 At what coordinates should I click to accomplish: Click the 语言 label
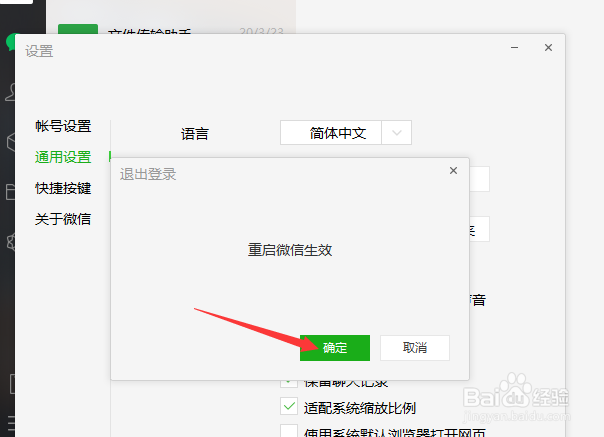(x=195, y=134)
